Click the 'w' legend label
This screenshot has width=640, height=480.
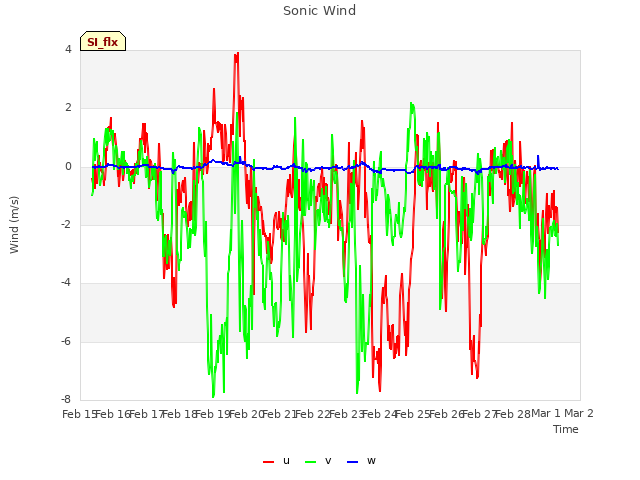(x=371, y=461)
